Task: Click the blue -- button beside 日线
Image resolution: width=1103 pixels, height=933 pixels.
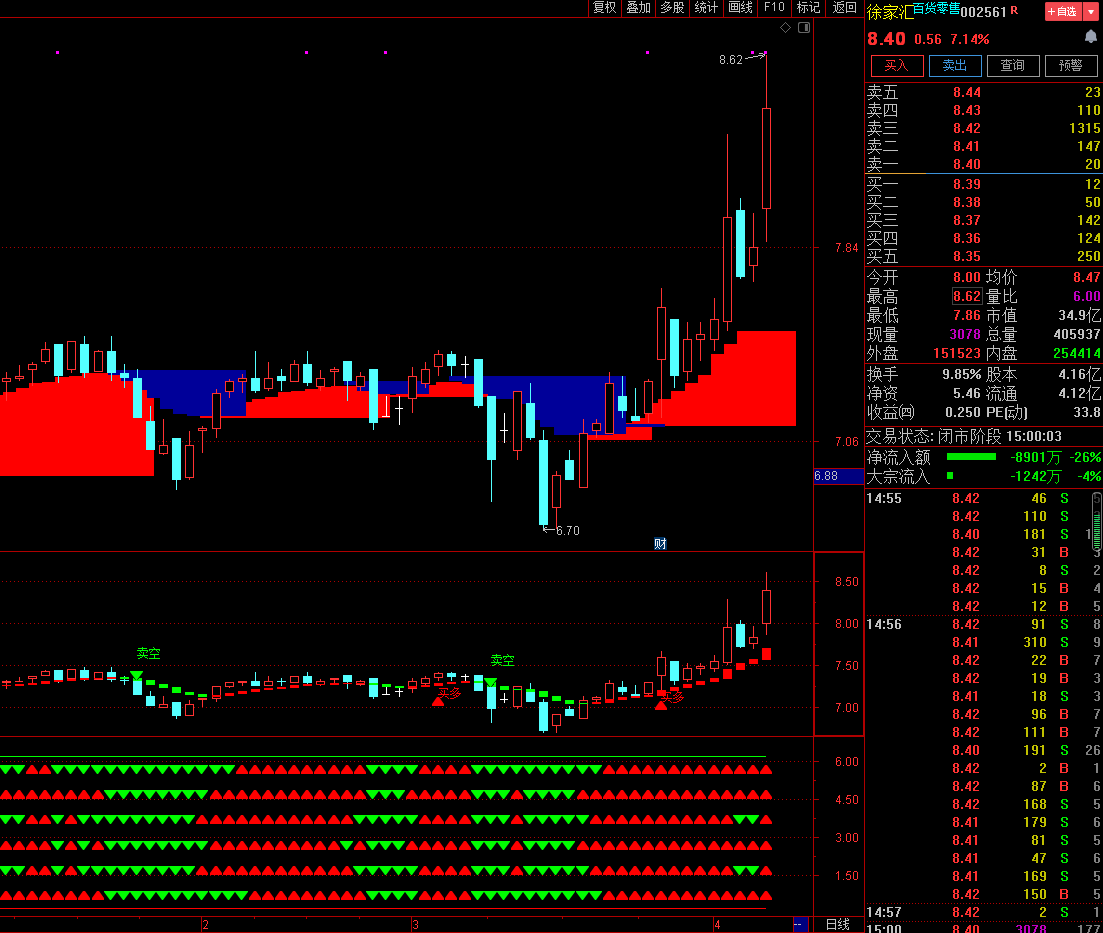Action: click(x=801, y=925)
